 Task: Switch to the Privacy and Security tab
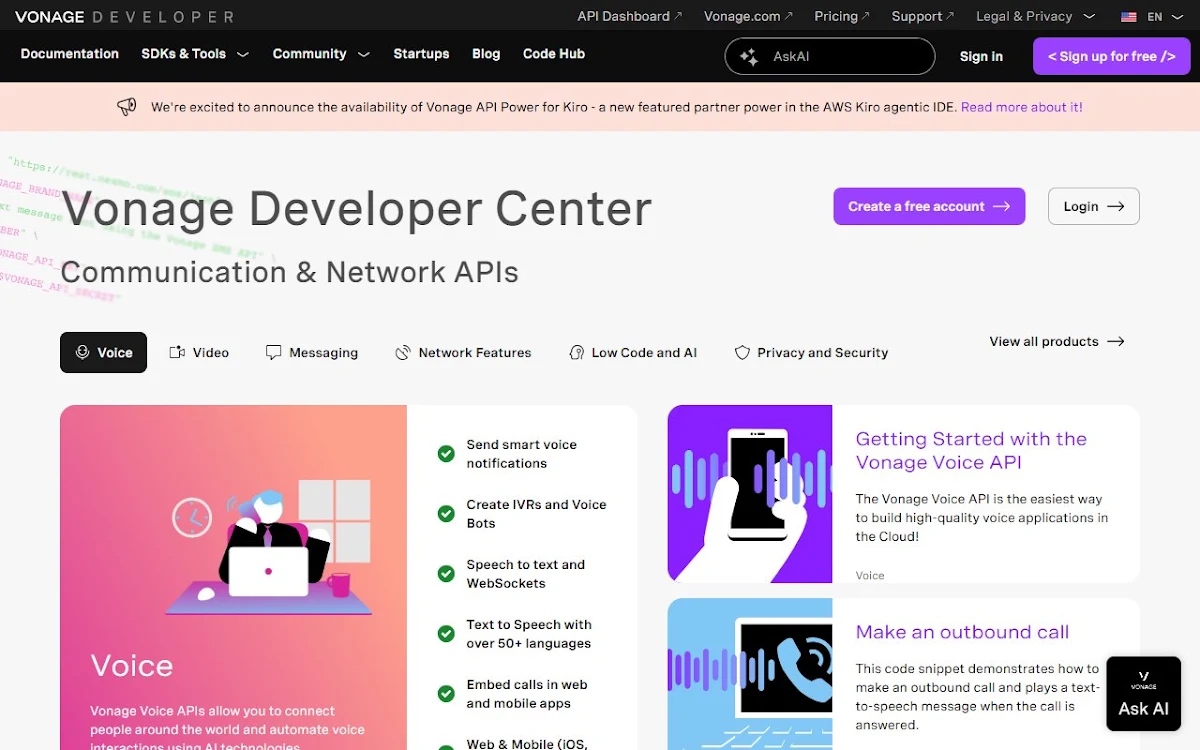coord(811,352)
